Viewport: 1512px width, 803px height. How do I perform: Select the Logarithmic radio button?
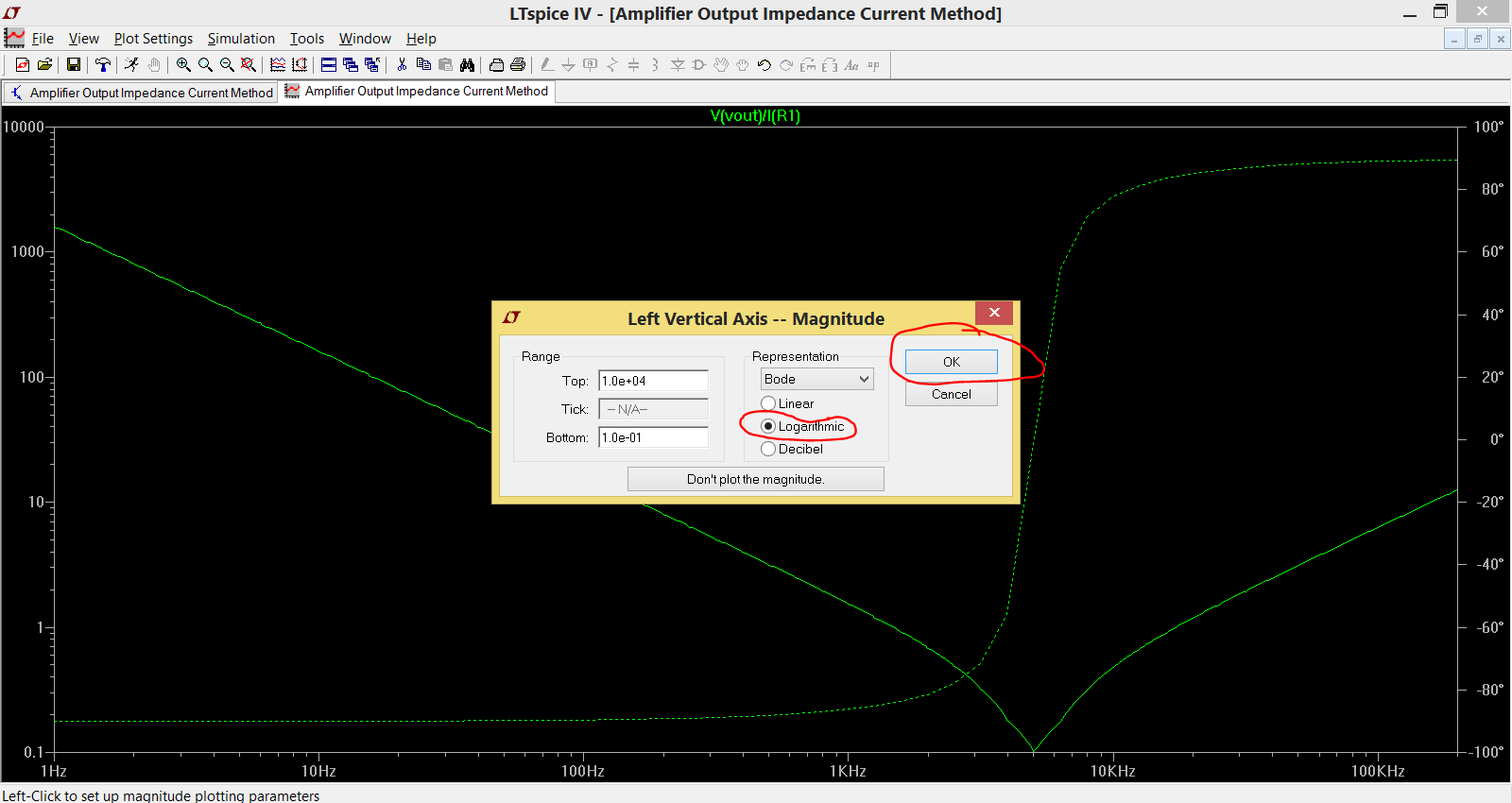[x=768, y=426]
